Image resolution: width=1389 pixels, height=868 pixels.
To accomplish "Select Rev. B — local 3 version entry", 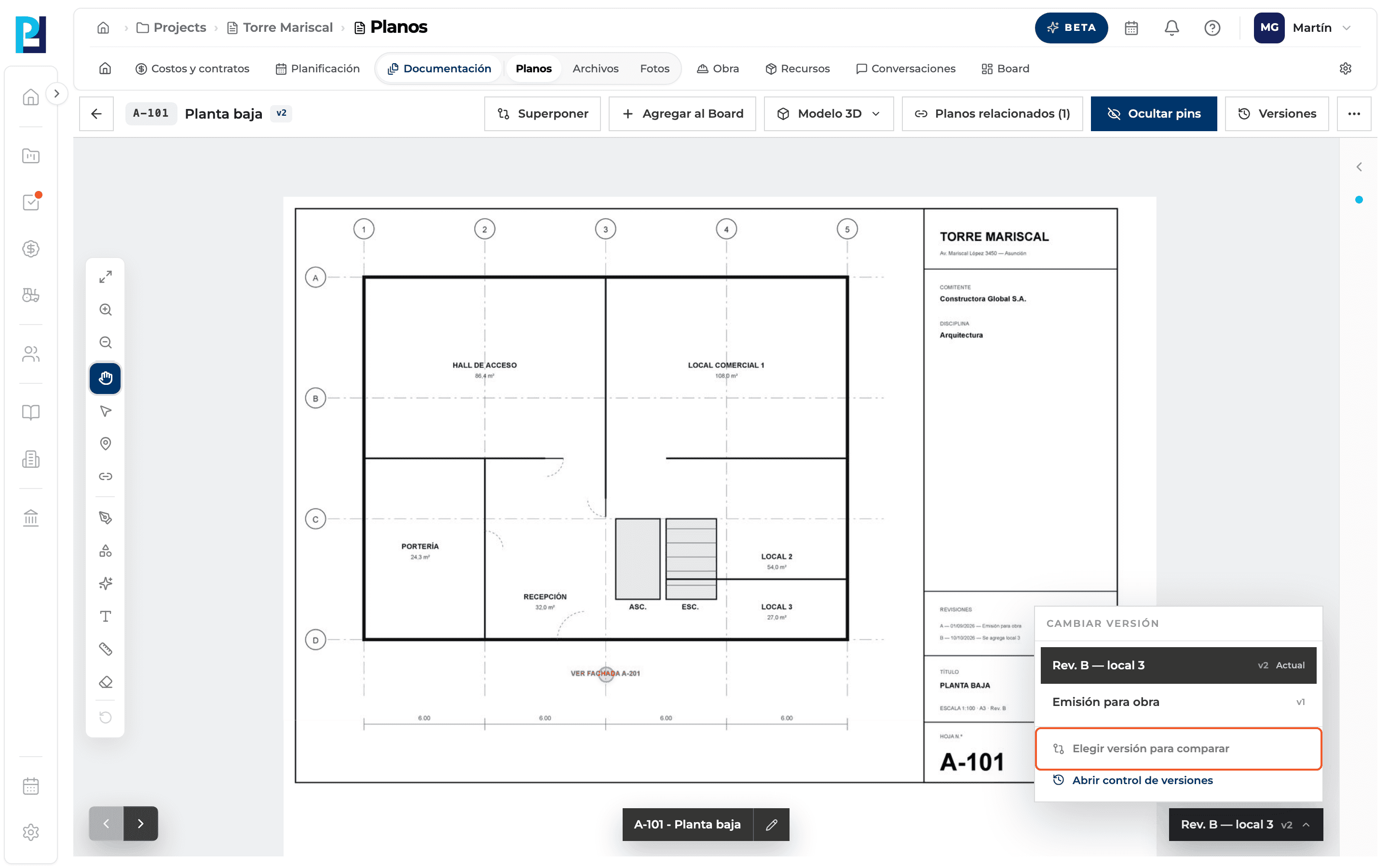I will click(1178, 665).
